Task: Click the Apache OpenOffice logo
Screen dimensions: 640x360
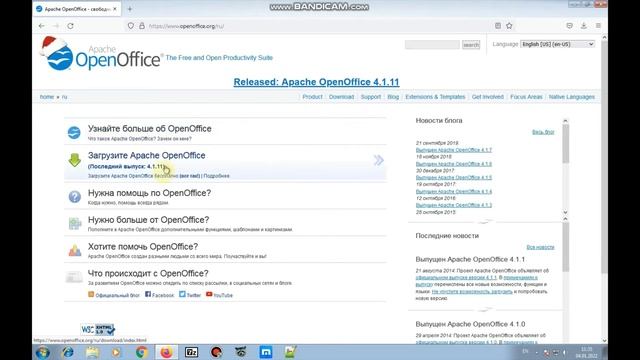Action: click(x=101, y=54)
